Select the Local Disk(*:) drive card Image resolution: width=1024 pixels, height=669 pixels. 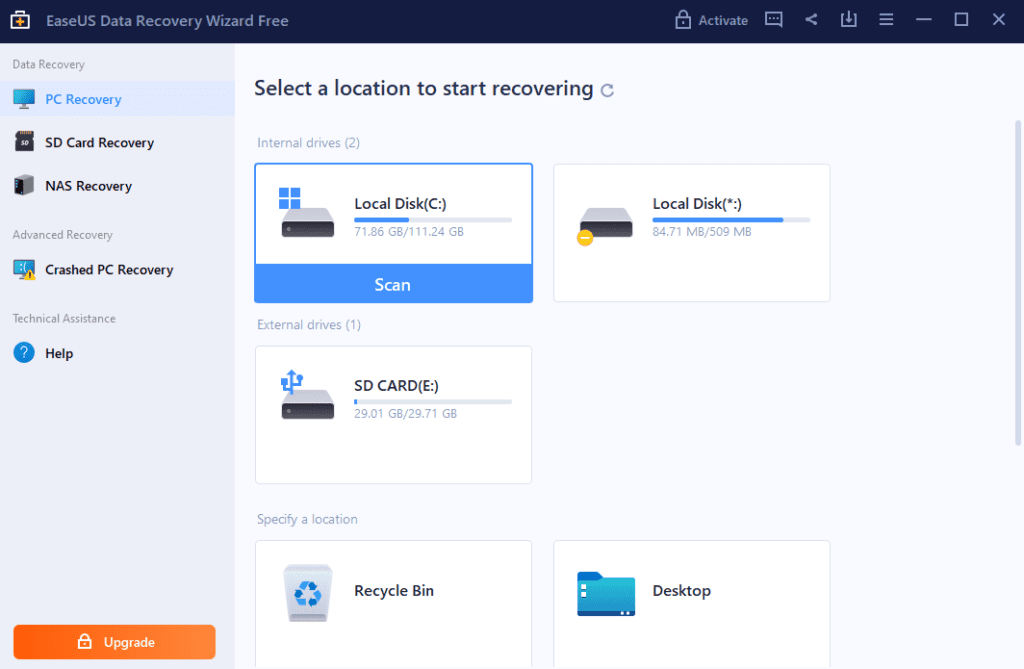pos(691,232)
